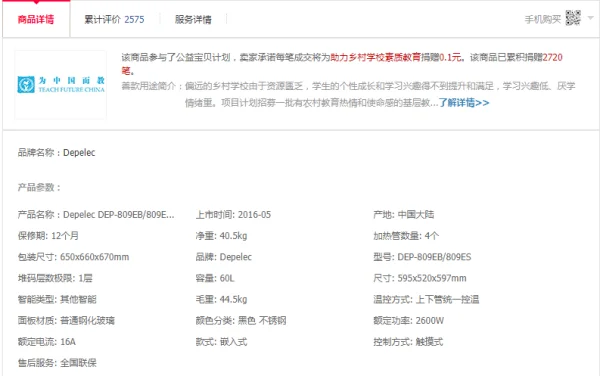600x376 pixels.
Task: Click the 控制方式: 触摸式 entry
Action: click(x=408, y=342)
